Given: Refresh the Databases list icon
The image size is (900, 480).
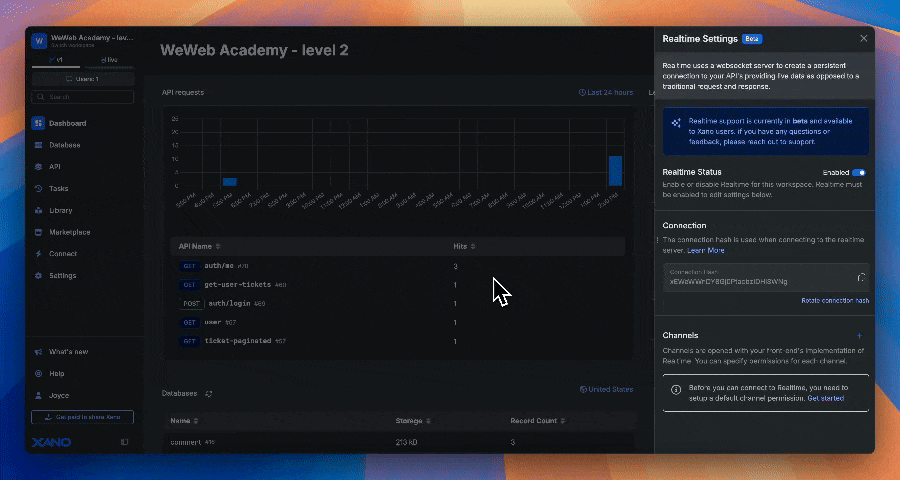Looking at the screenshot, I should point(209,394).
